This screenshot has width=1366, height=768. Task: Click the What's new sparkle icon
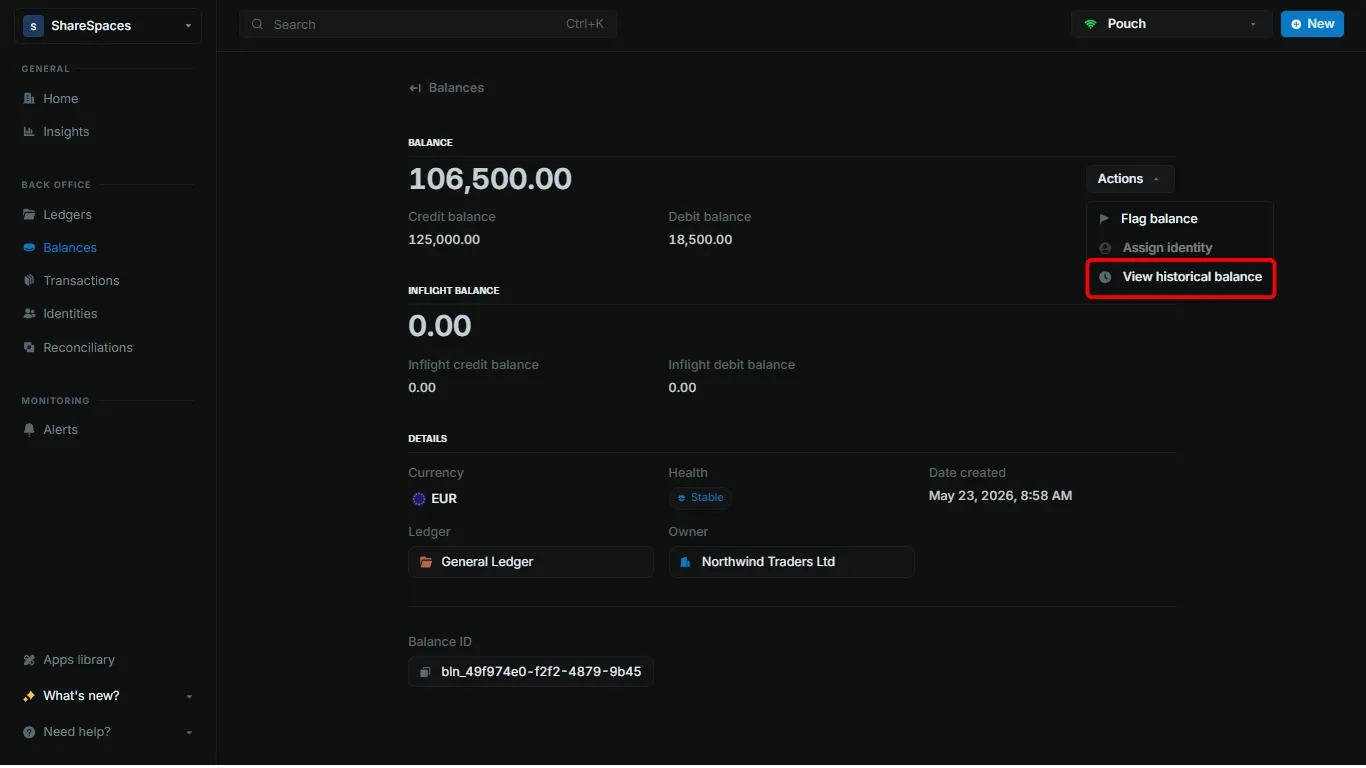tap(29, 696)
